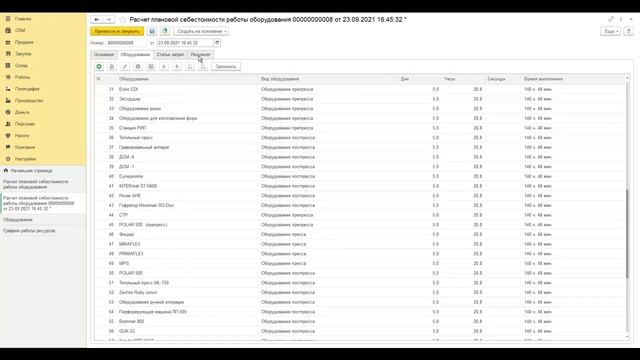Select row 55 Brehmer 882
The width and height of the screenshot is (640, 360).
360,321
